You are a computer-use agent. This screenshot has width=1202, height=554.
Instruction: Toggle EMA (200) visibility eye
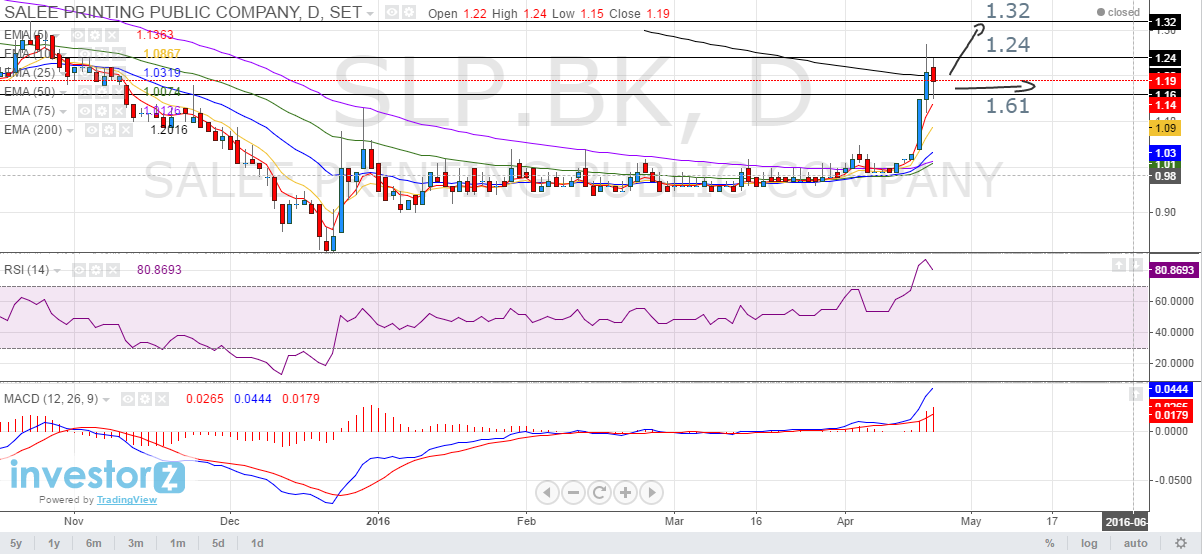tap(93, 130)
